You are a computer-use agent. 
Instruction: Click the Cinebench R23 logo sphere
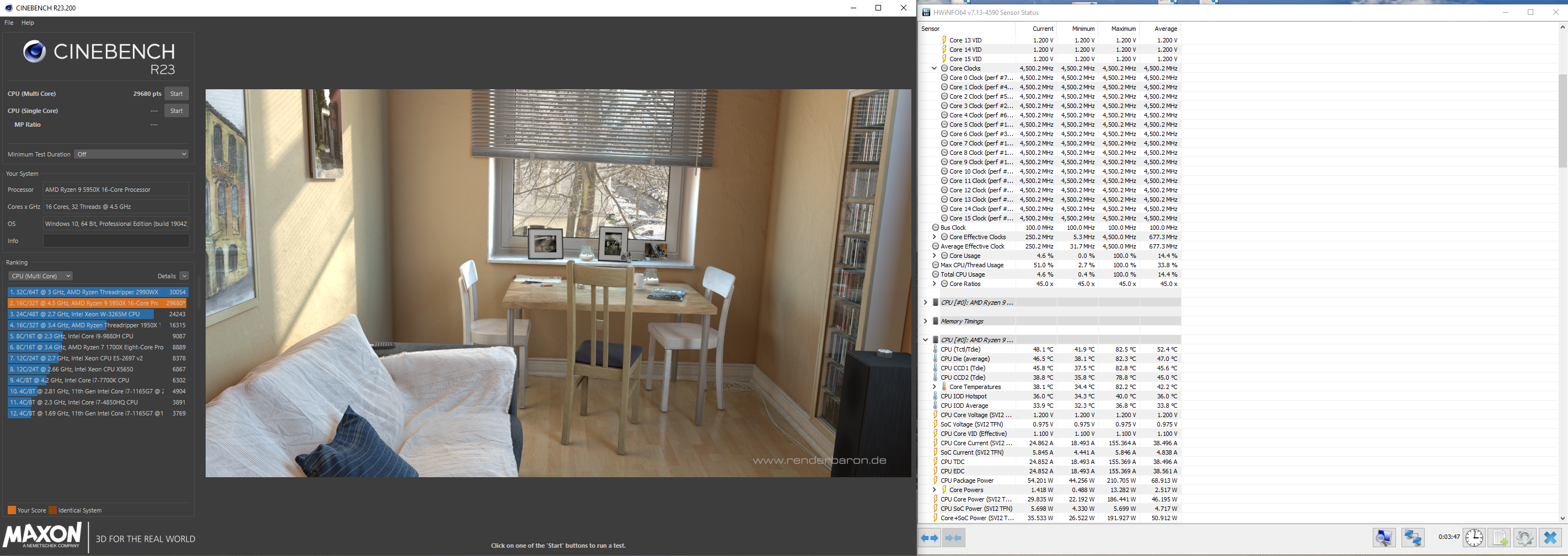pos(34,51)
